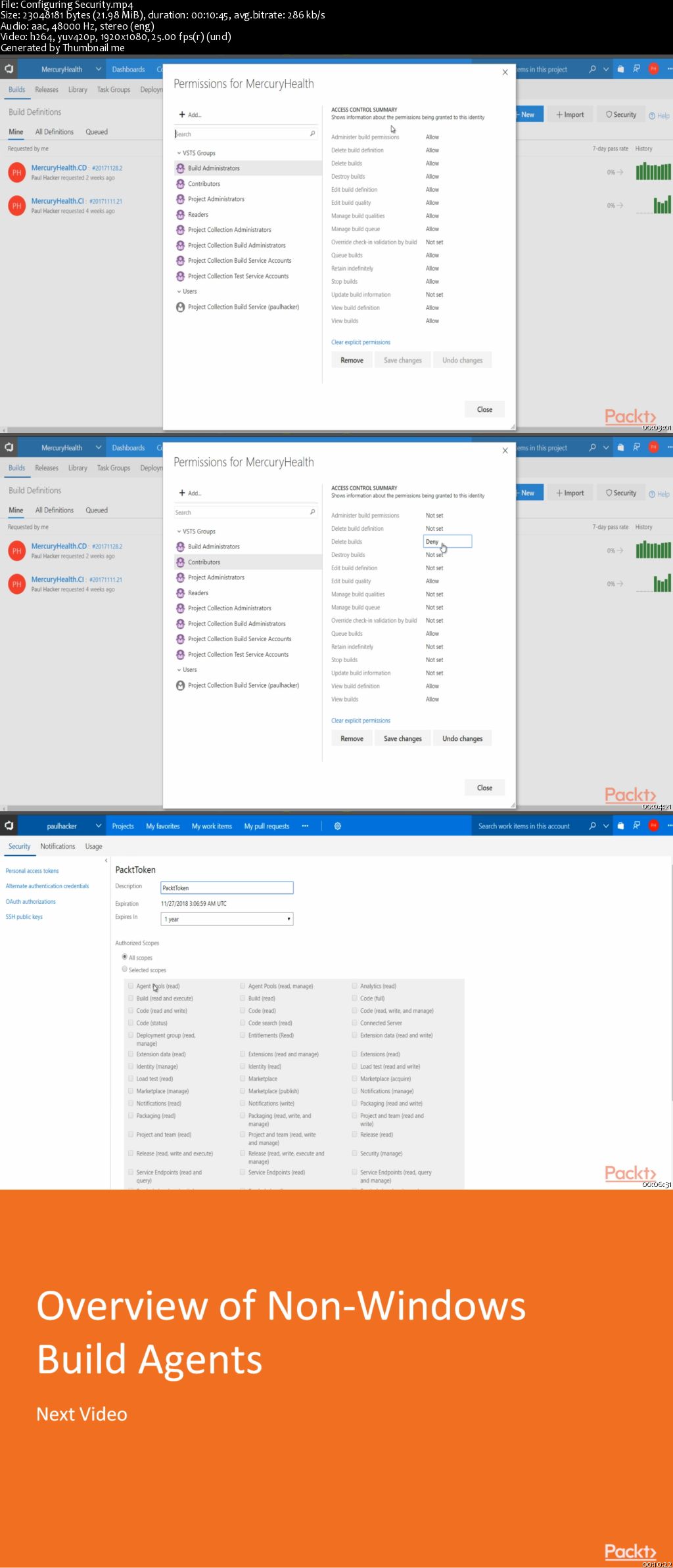The image size is (673, 1568).
Task: Click Undo changes in the 00:04:21 dialog
Action: coord(463,738)
